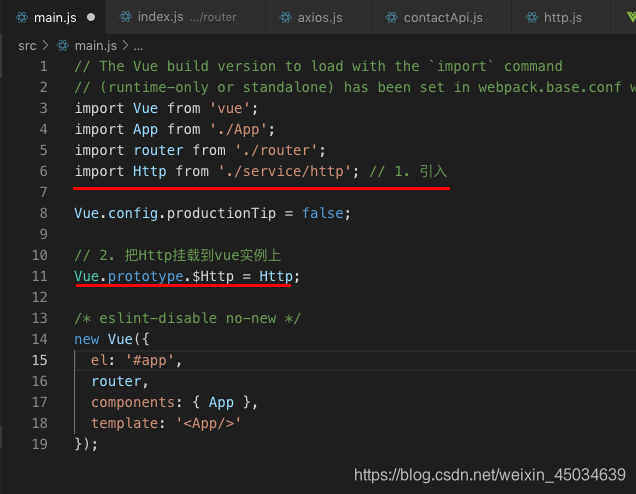Screen dimensions: 636x494
Task: Click the 'vue' import string
Action: click(230, 108)
